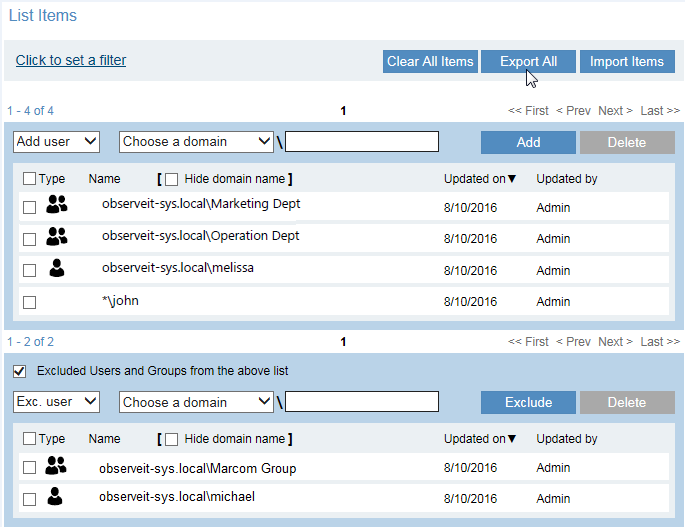Viewport: 685px width, 527px height.
Task: Click the Delete button next to Add
Action: 627,142
